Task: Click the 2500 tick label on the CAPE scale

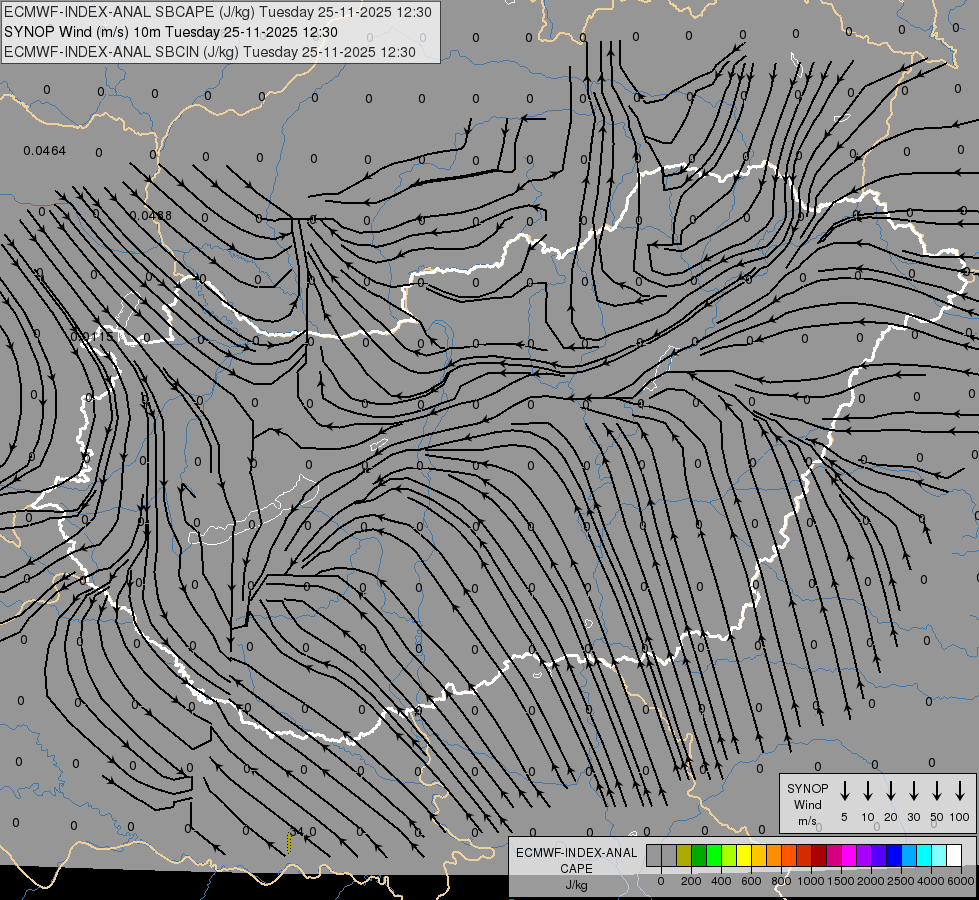Action: click(901, 881)
